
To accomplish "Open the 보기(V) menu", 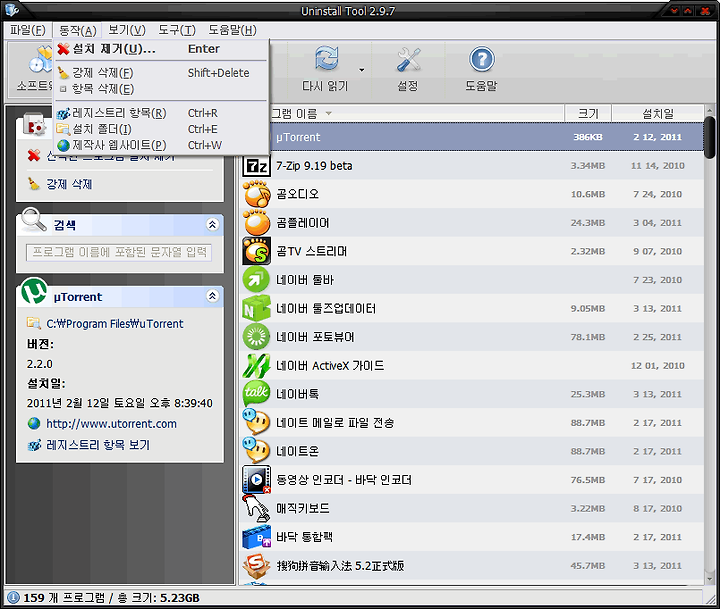I will pyautogui.click(x=127, y=30).
